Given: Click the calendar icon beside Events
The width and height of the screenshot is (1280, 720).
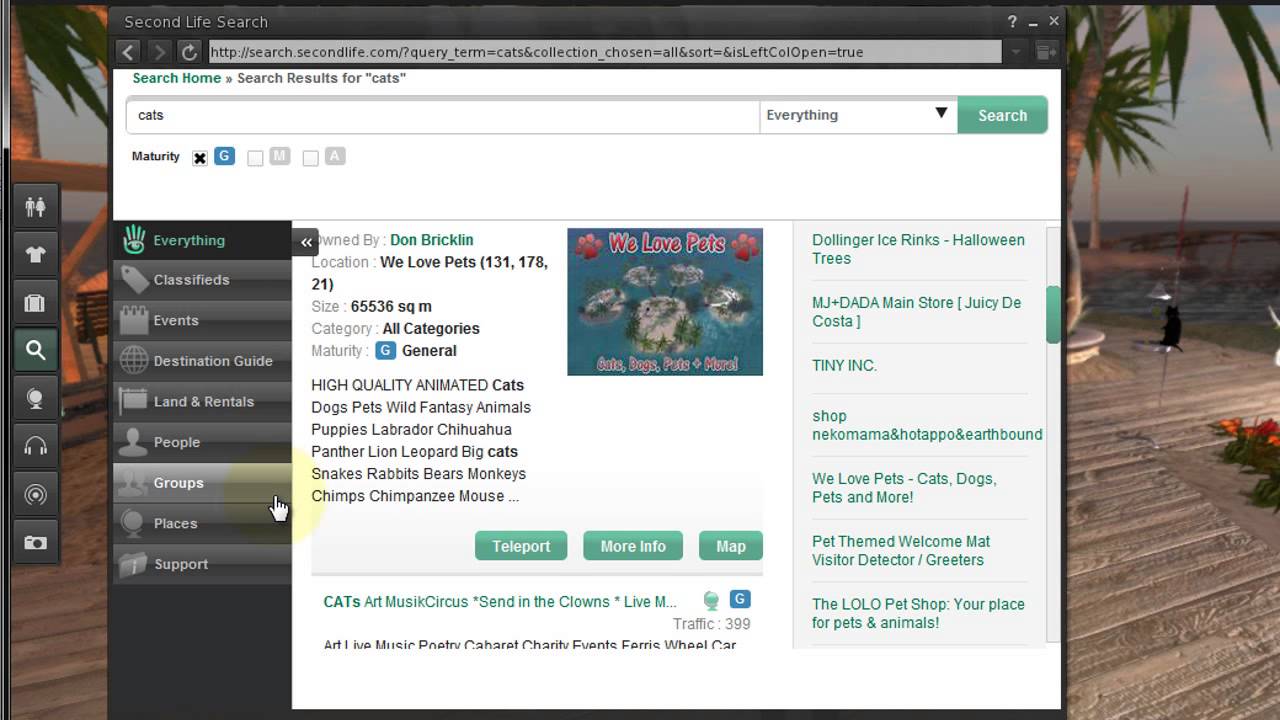Looking at the screenshot, I should tap(134, 320).
